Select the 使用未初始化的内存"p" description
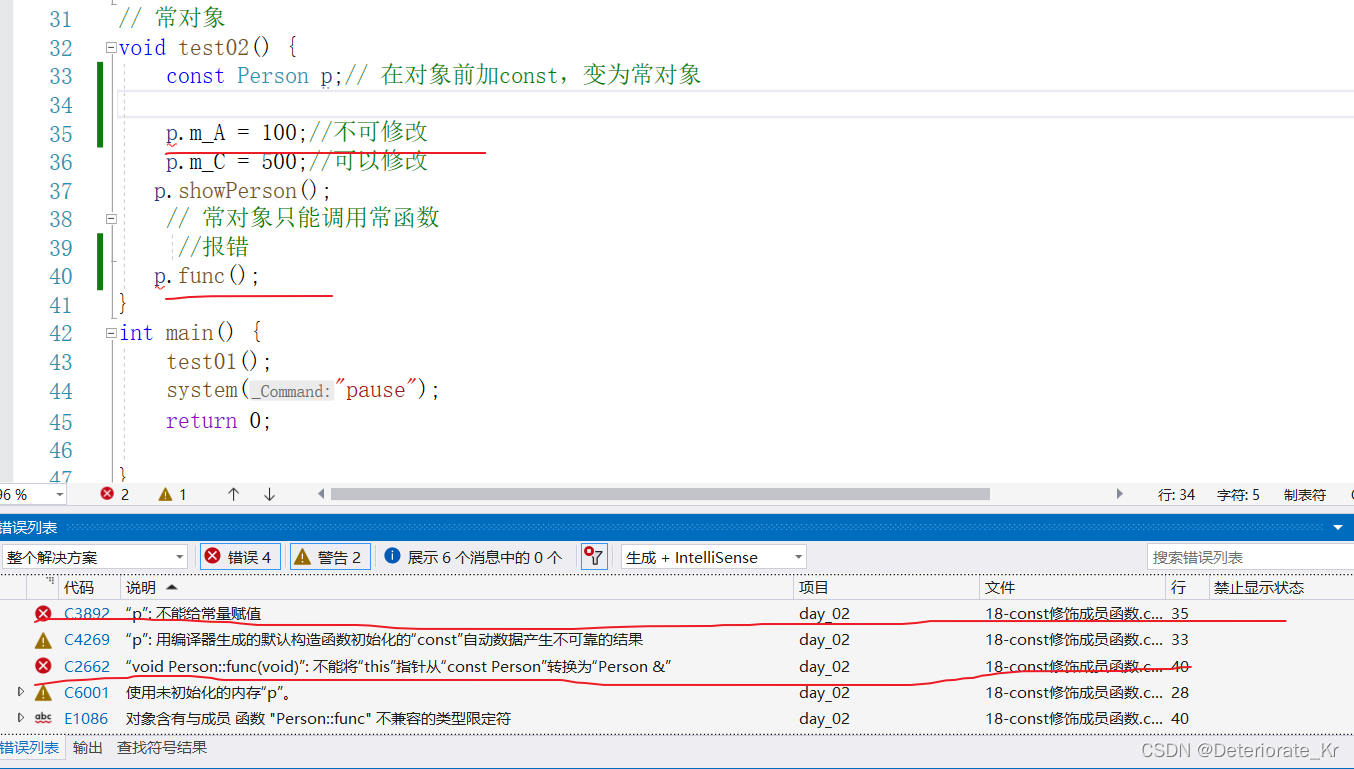 coord(208,692)
